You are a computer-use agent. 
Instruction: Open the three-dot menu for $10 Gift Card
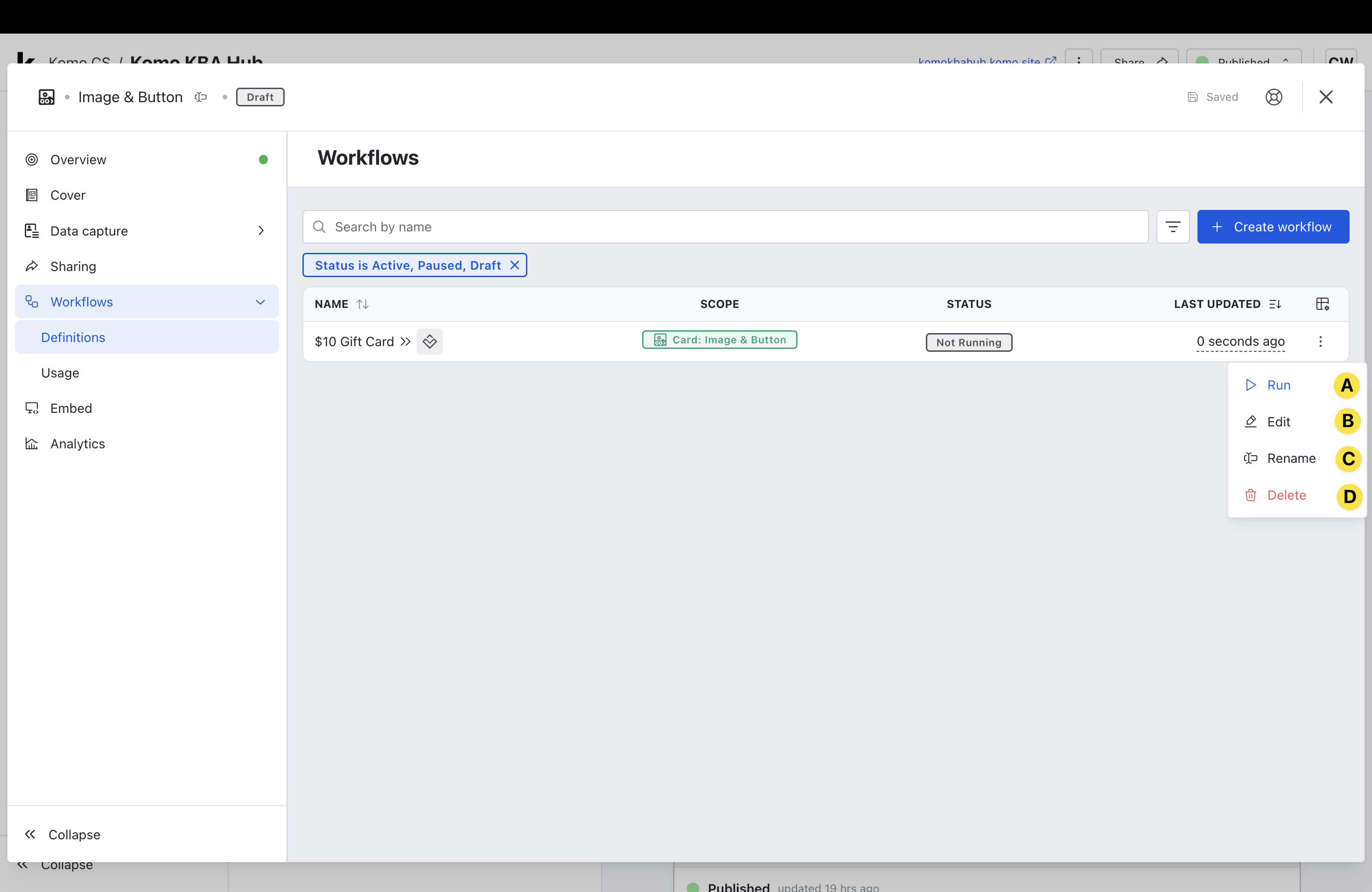click(x=1320, y=341)
